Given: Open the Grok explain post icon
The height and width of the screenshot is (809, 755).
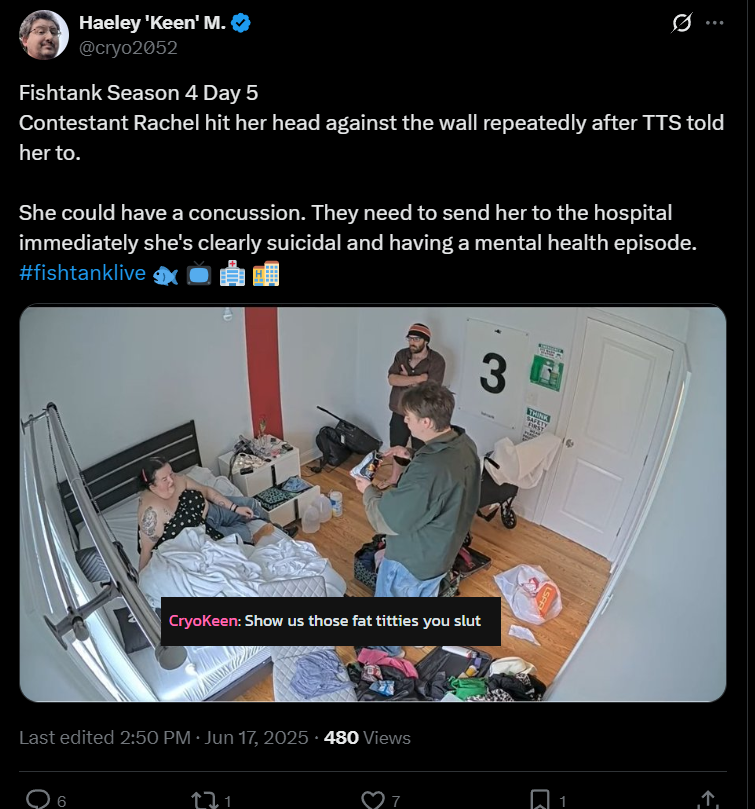Looking at the screenshot, I should [682, 23].
